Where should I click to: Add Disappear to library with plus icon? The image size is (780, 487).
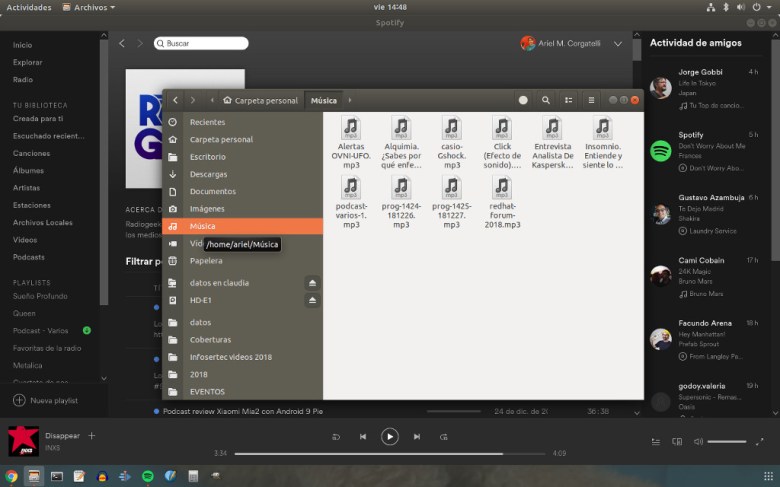92,436
